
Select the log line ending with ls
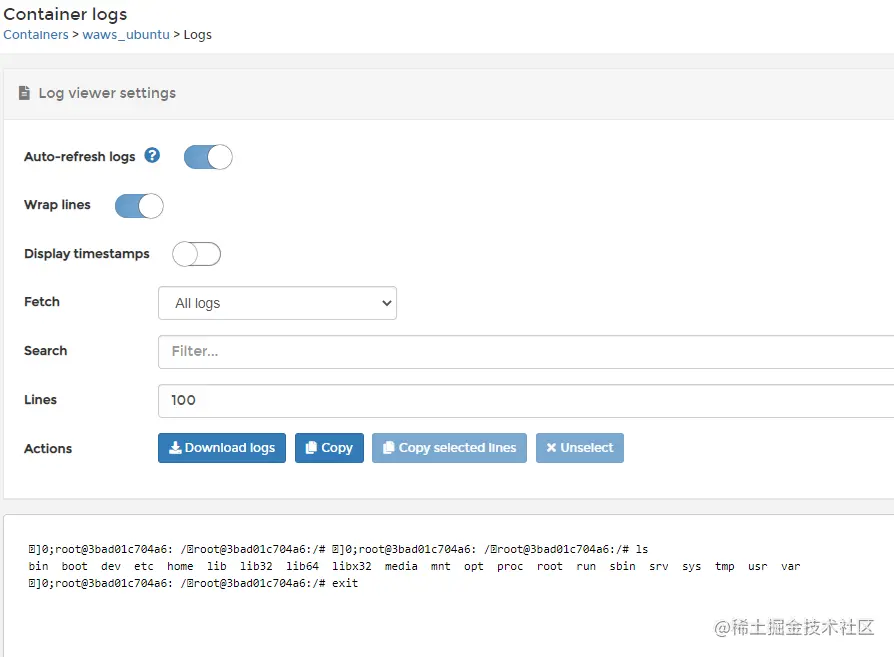[338, 549]
